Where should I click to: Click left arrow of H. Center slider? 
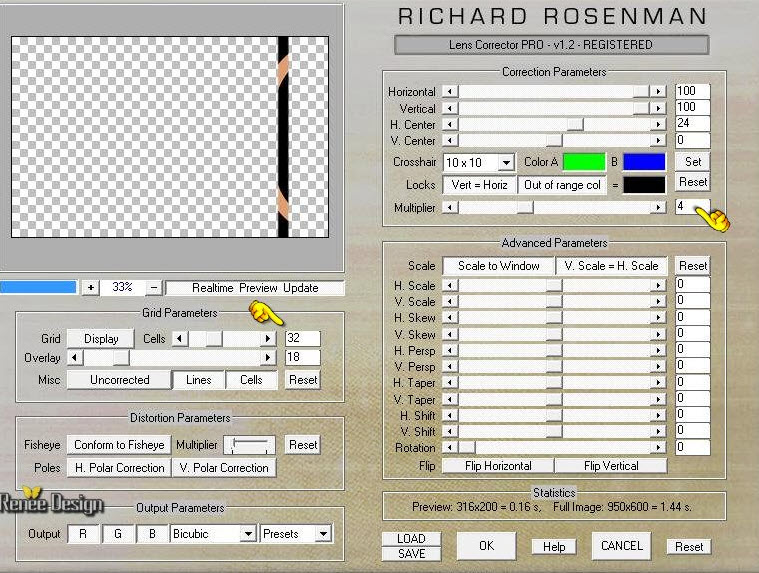pyautogui.click(x=450, y=124)
